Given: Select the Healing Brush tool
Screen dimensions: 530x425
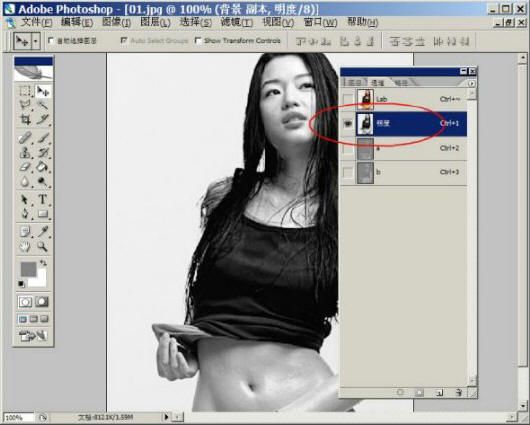Looking at the screenshot, I should [25, 138].
